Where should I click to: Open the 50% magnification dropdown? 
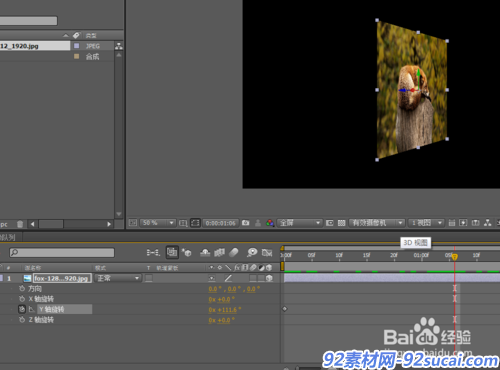tap(158, 223)
